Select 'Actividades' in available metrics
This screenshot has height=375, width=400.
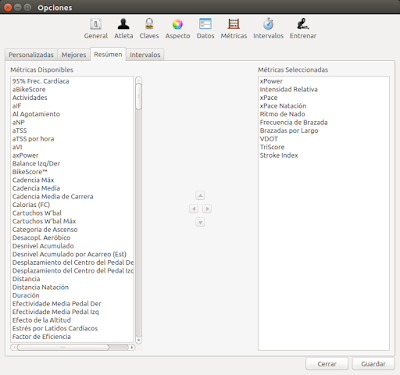pyautogui.click(x=72, y=98)
